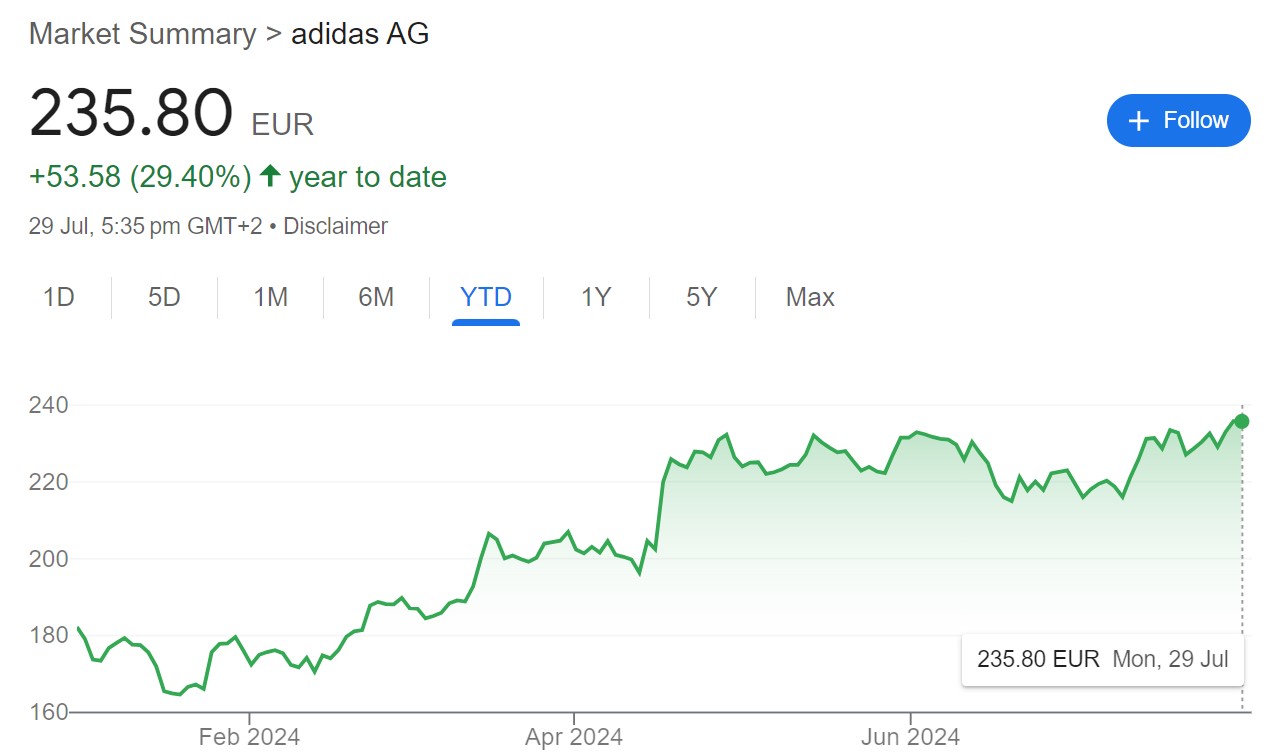Screen dimensions: 1273x756
Task: Click the plus icon in Follow button
Action: pos(1138,121)
